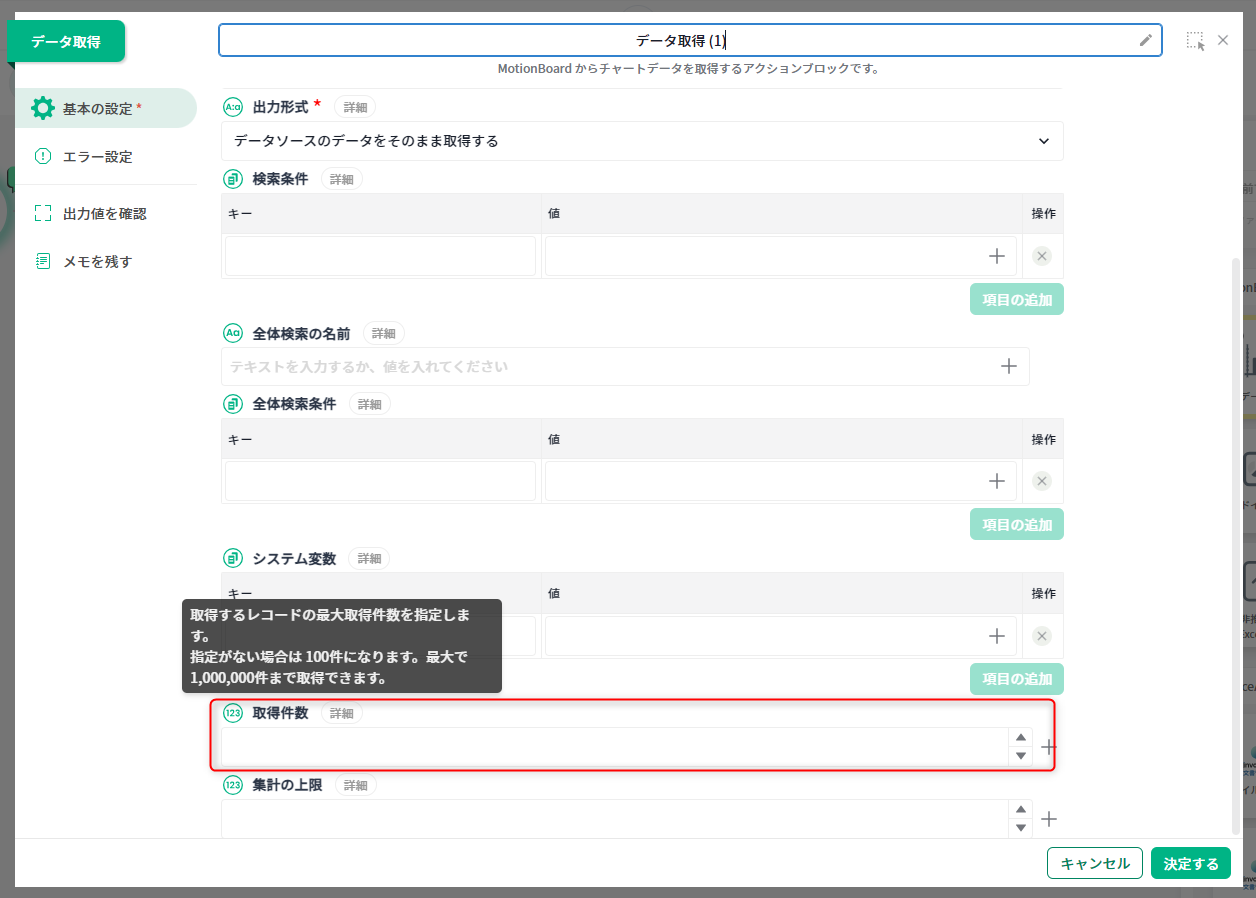Click 項目の追加 under 全体検索条件
The height and width of the screenshot is (898, 1256).
pos(1017,524)
